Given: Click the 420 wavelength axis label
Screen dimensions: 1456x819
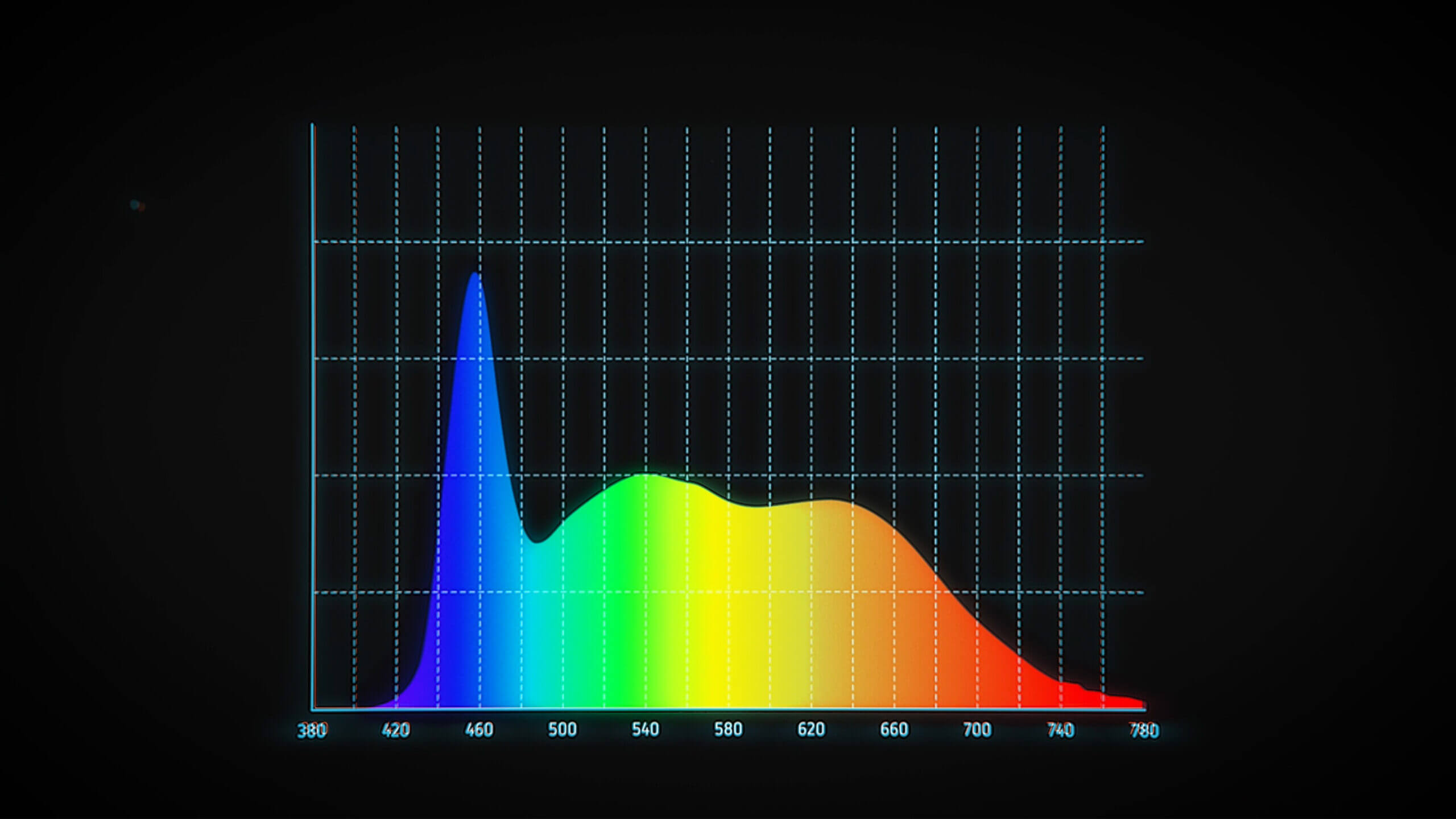Looking at the screenshot, I should click(x=396, y=730).
